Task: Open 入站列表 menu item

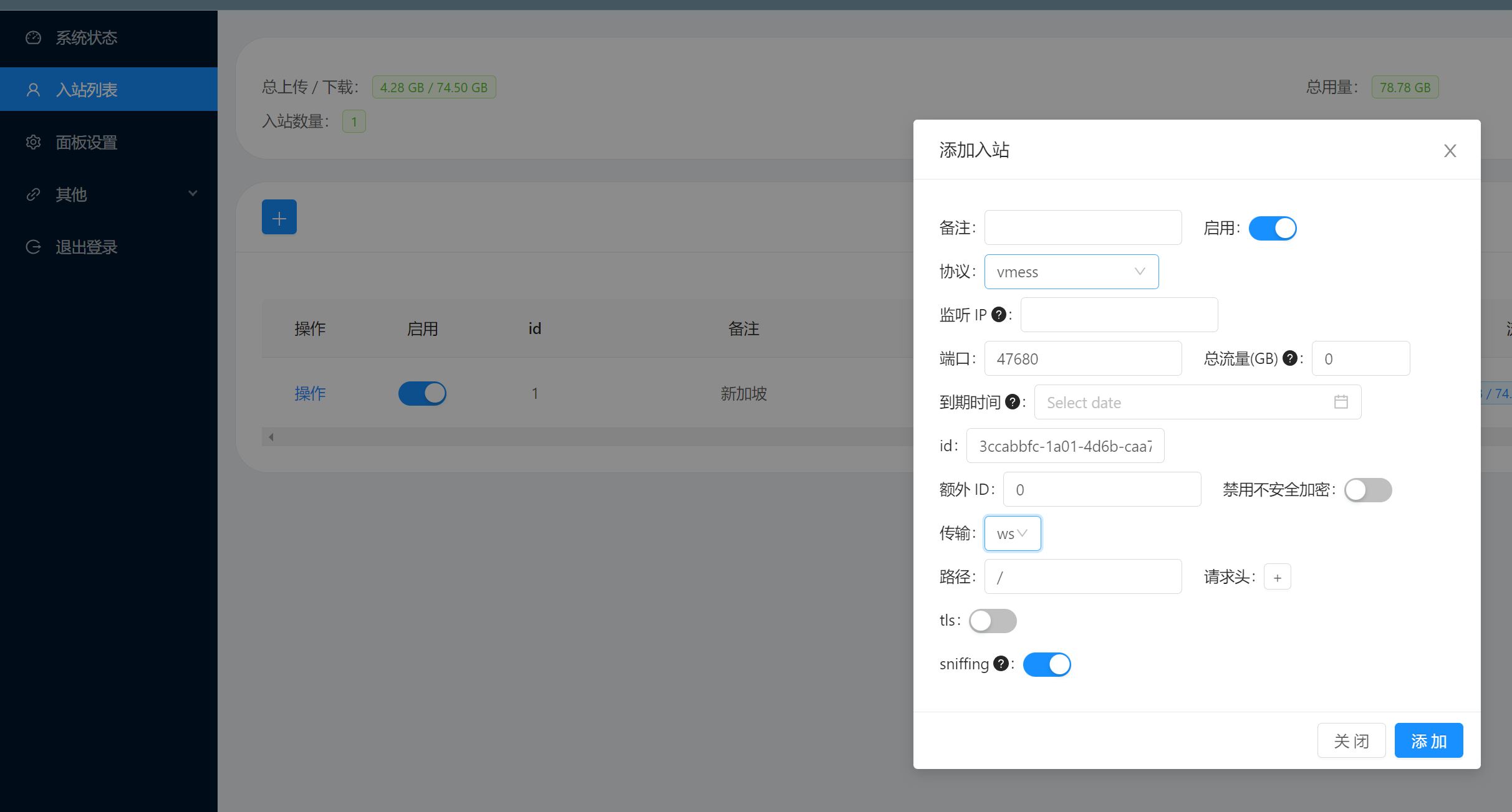Action: click(x=108, y=90)
